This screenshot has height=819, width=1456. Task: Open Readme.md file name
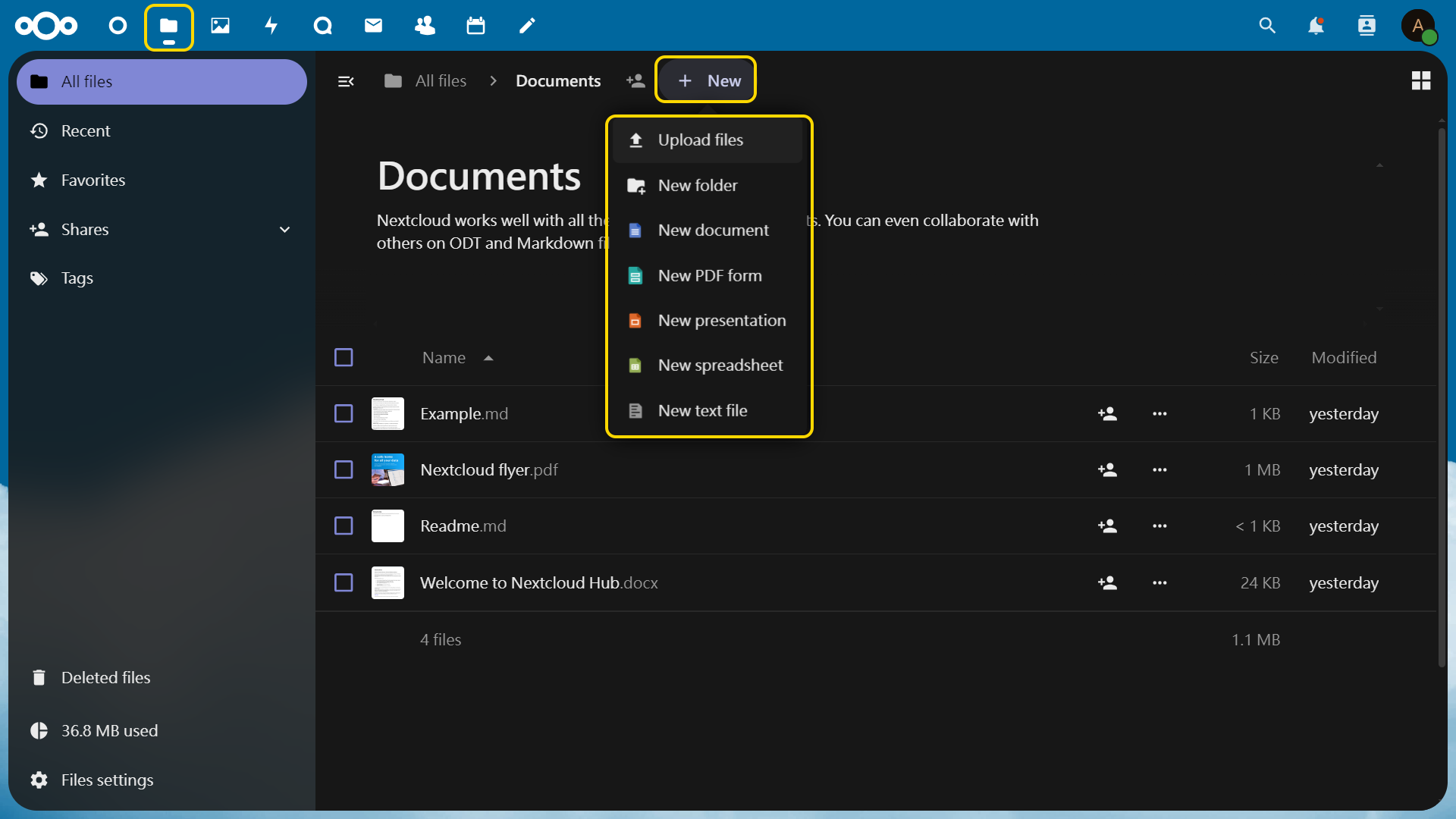463,526
